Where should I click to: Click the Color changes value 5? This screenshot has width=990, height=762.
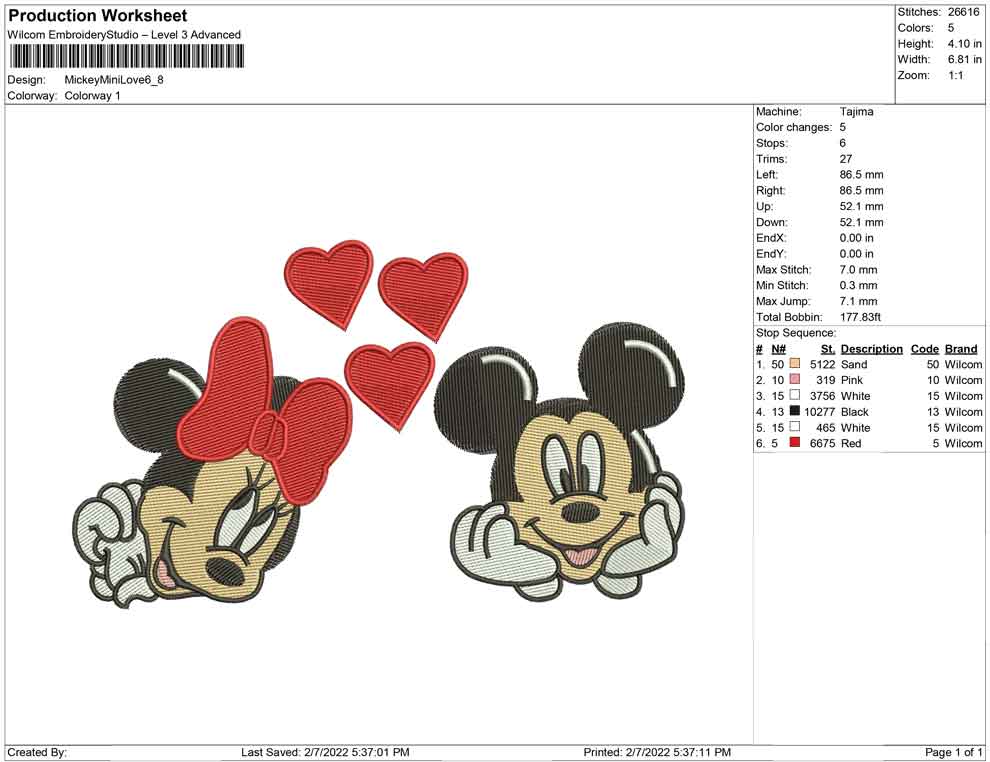pyautogui.click(x=842, y=128)
